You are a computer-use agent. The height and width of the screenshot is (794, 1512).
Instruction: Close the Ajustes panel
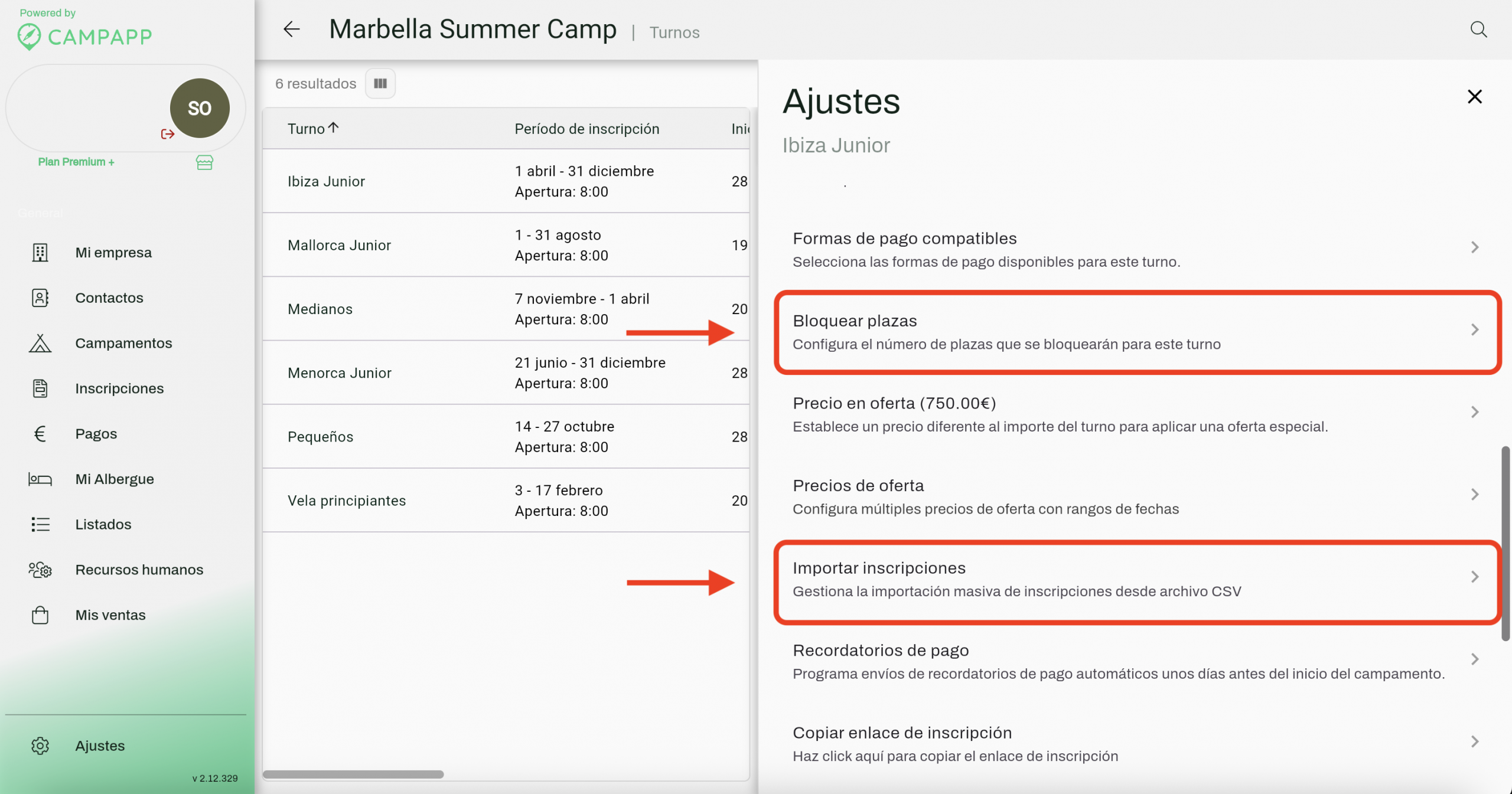point(1475,97)
